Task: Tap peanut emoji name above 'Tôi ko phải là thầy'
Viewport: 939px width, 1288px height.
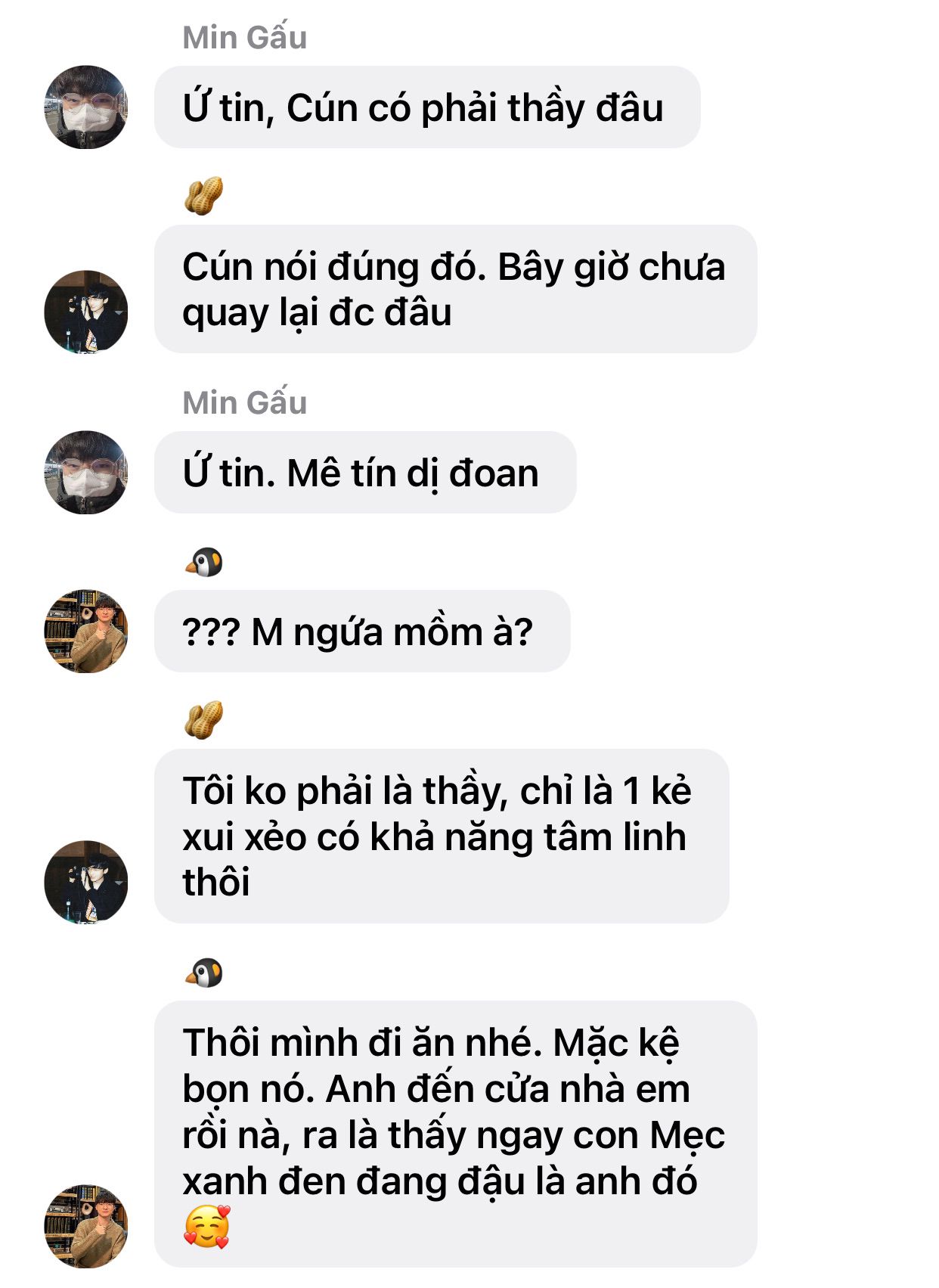Action: coord(204,719)
